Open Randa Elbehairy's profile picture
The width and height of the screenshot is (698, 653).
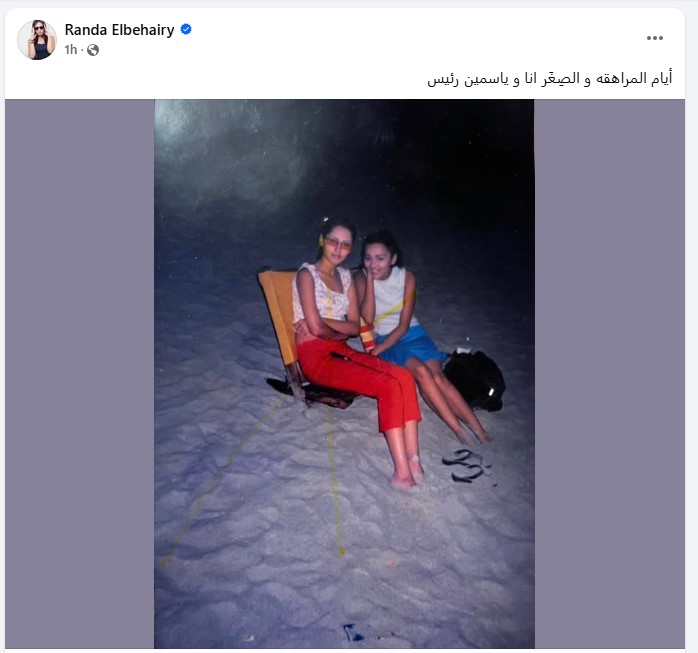(37, 40)
